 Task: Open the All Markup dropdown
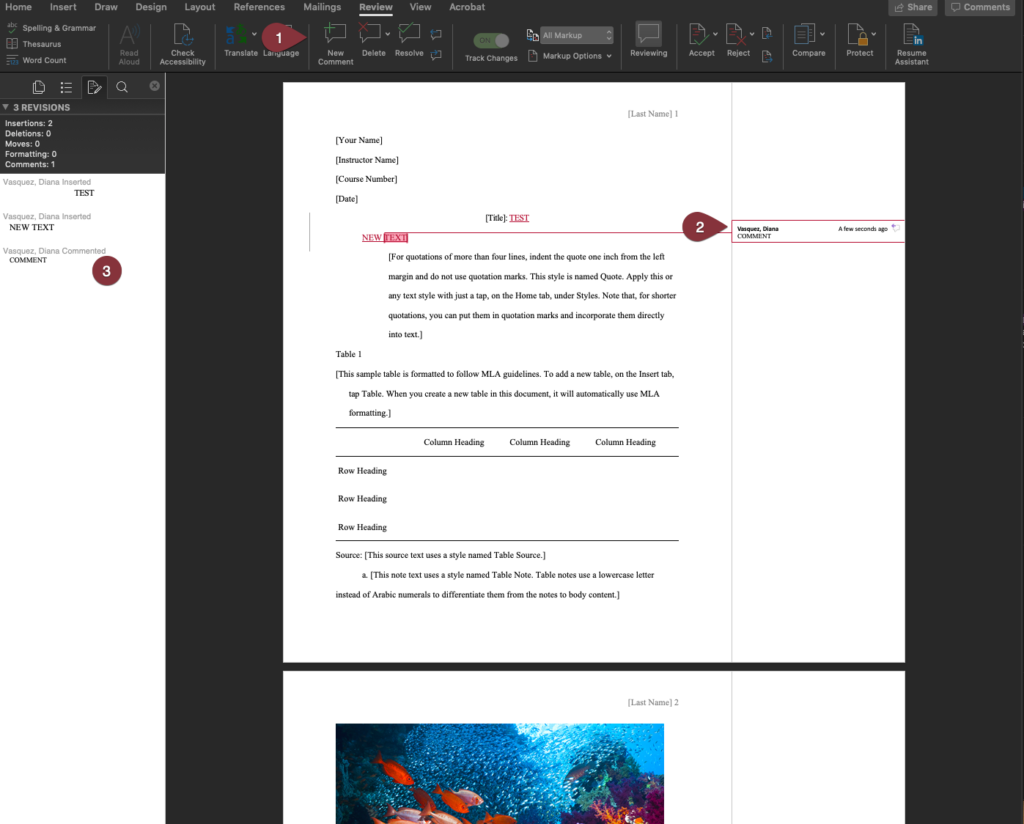[x=570, y=34]
